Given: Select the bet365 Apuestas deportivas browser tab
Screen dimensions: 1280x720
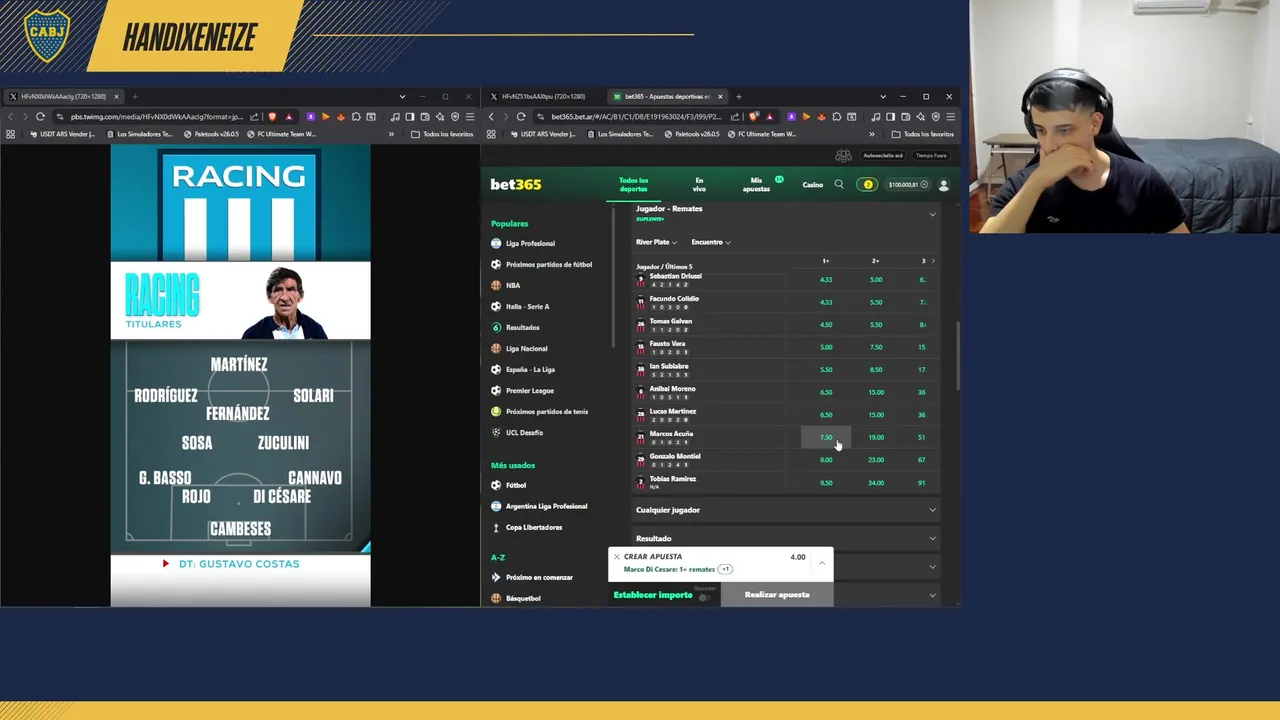Looking at the screenshot, I should [668, 97].
